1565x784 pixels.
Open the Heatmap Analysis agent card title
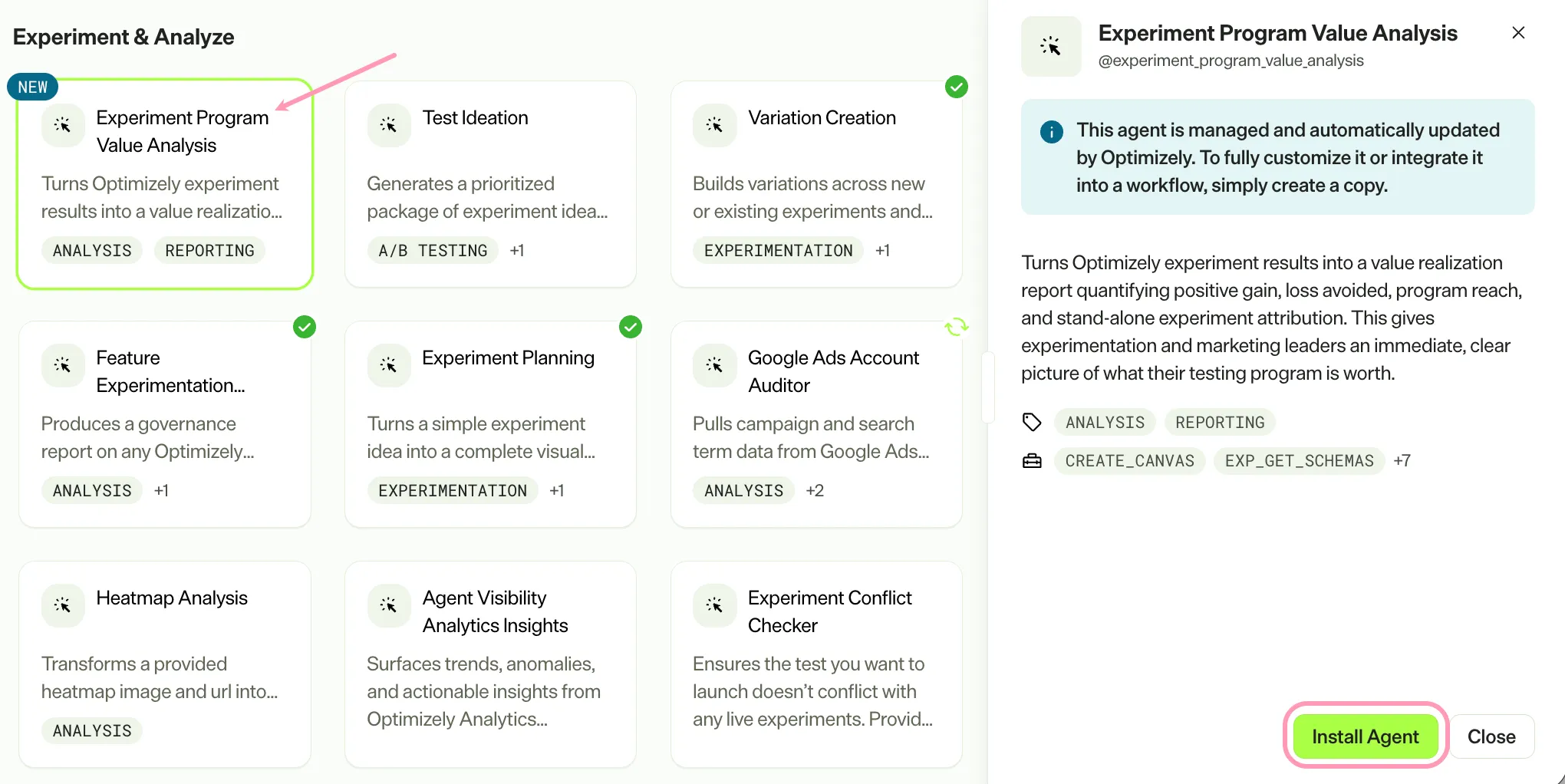[172, 598]
